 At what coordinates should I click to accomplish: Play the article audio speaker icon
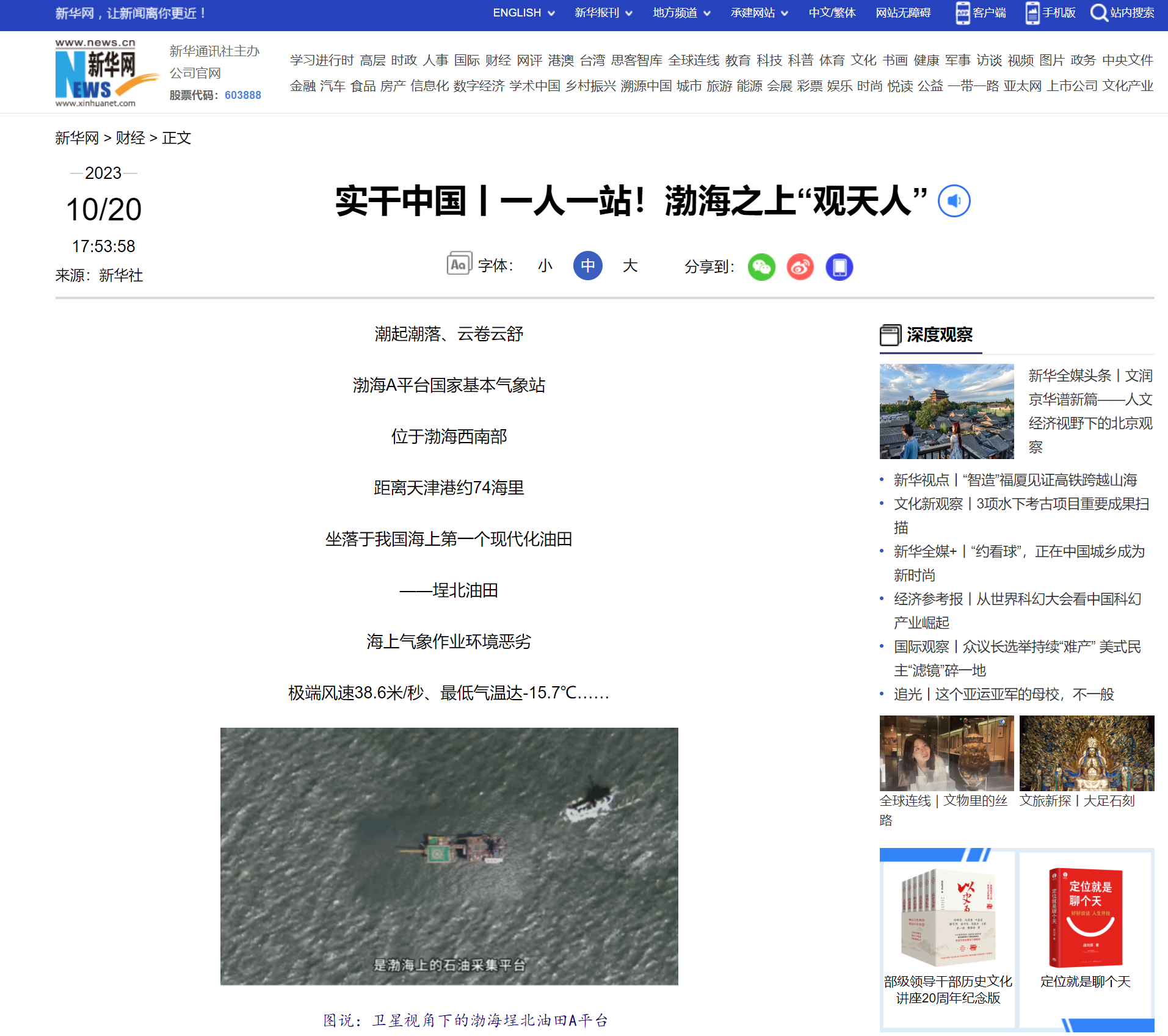[954, 201]
